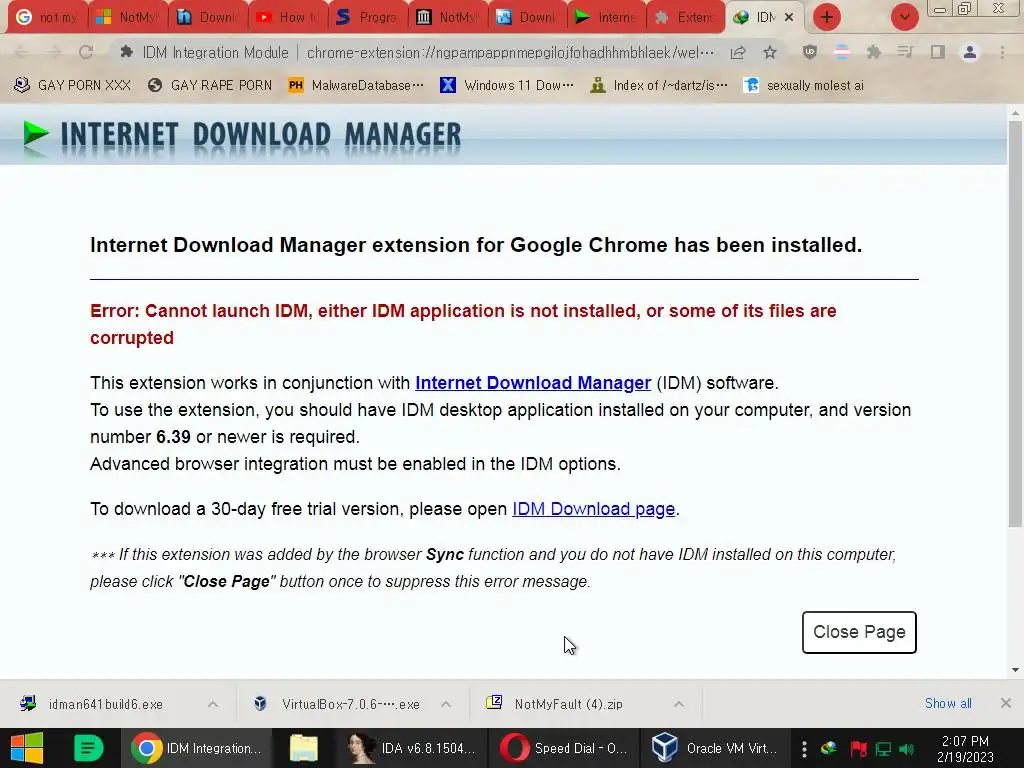
Task: Select Chrome 'IDM Integration' taskbar button
Action: coord(195,748)
